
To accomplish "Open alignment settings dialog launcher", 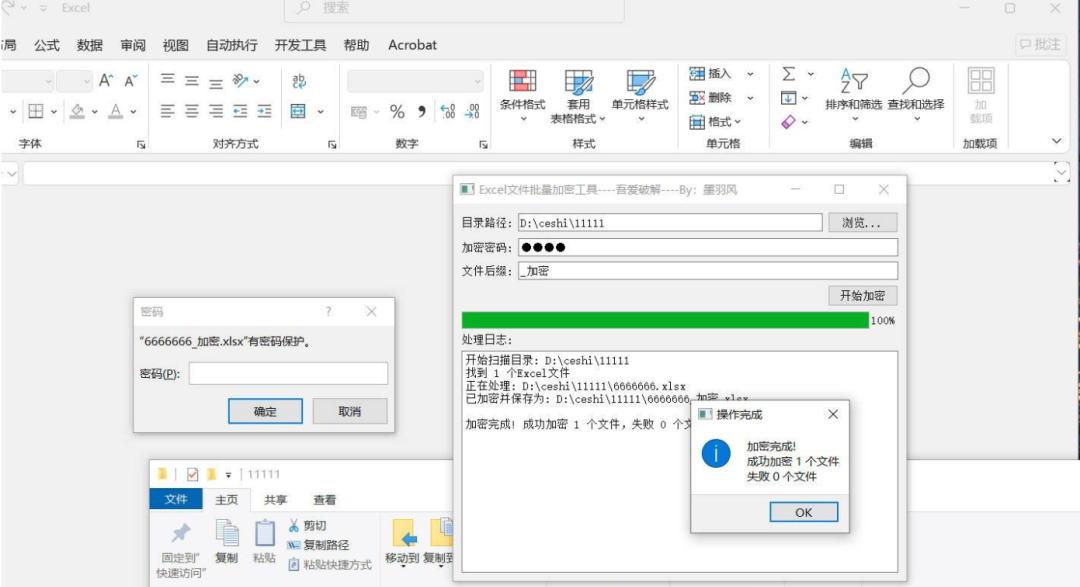I will 332,144.
